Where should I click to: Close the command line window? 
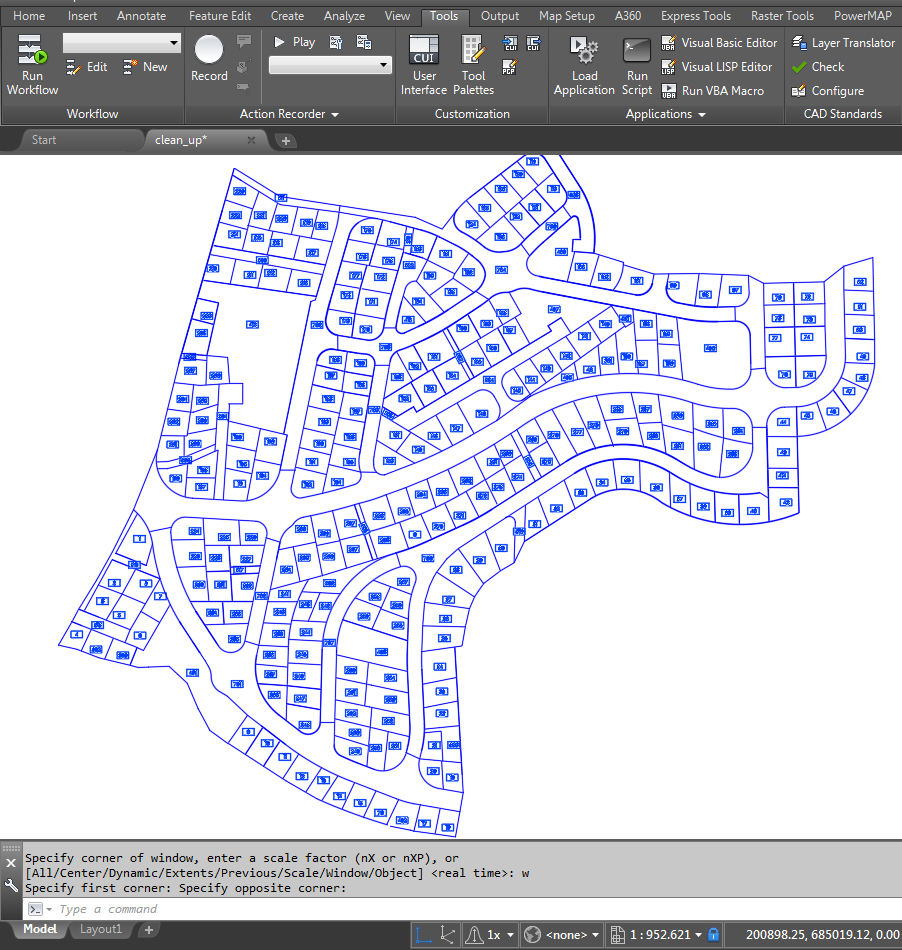pyautogui.click(x=11, y=863)
